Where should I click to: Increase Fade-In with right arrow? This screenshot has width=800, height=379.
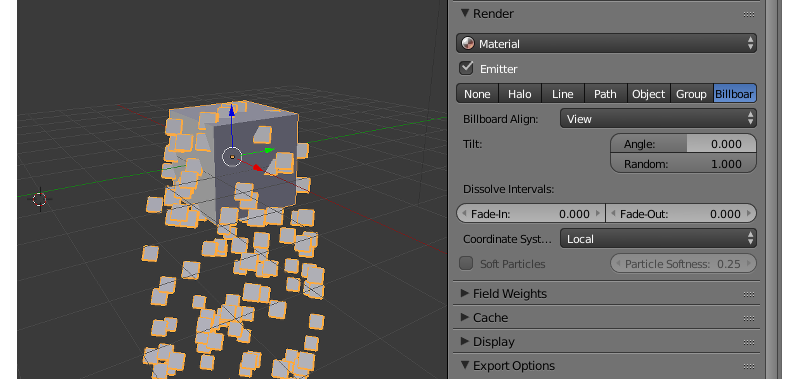(598, 214)
